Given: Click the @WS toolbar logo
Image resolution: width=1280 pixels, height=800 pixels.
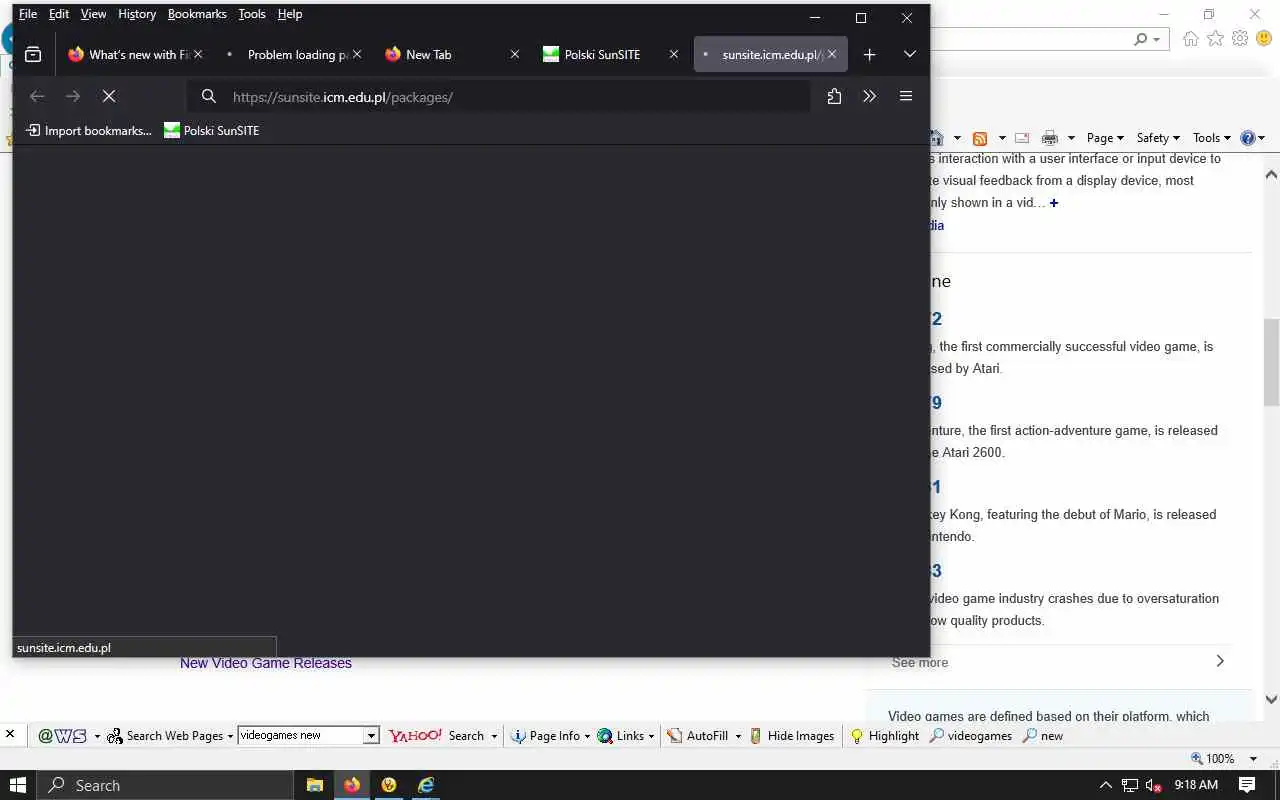Looking at the screenshot, I should [x=62, y=736].
